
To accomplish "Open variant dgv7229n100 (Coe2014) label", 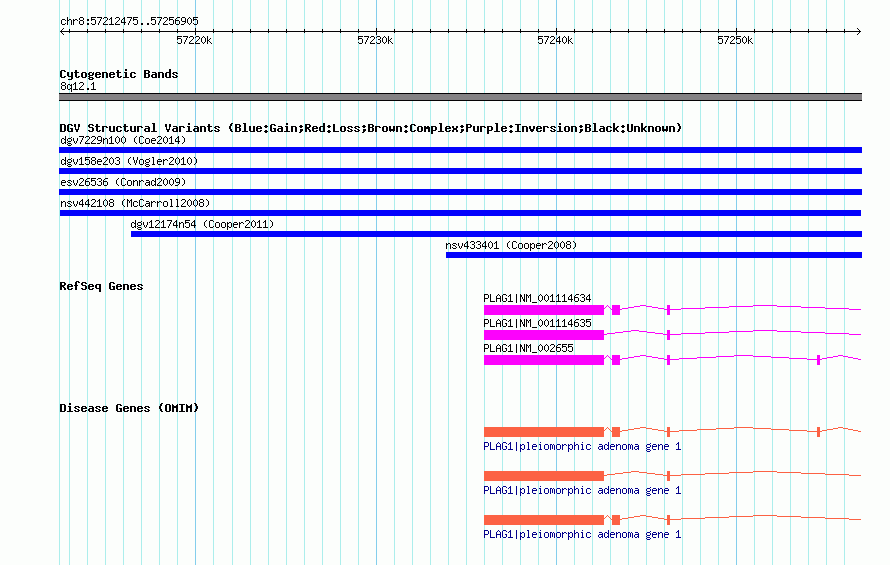I will [123, 140].
